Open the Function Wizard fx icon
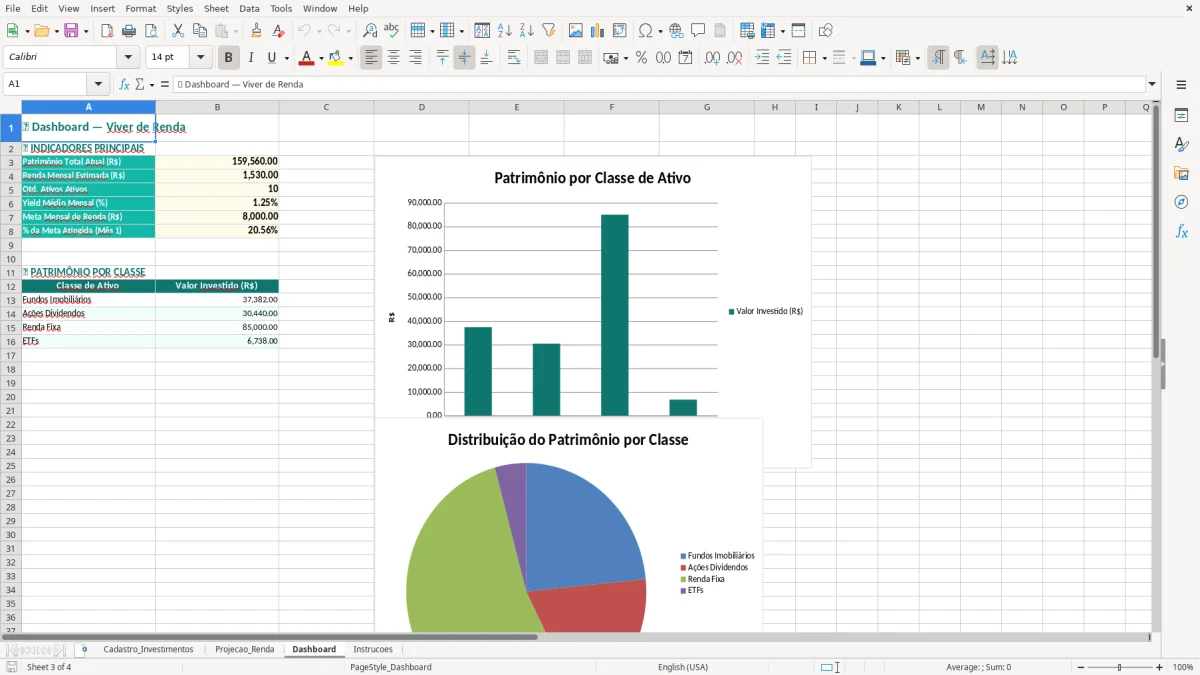 (x=124, y=85)
